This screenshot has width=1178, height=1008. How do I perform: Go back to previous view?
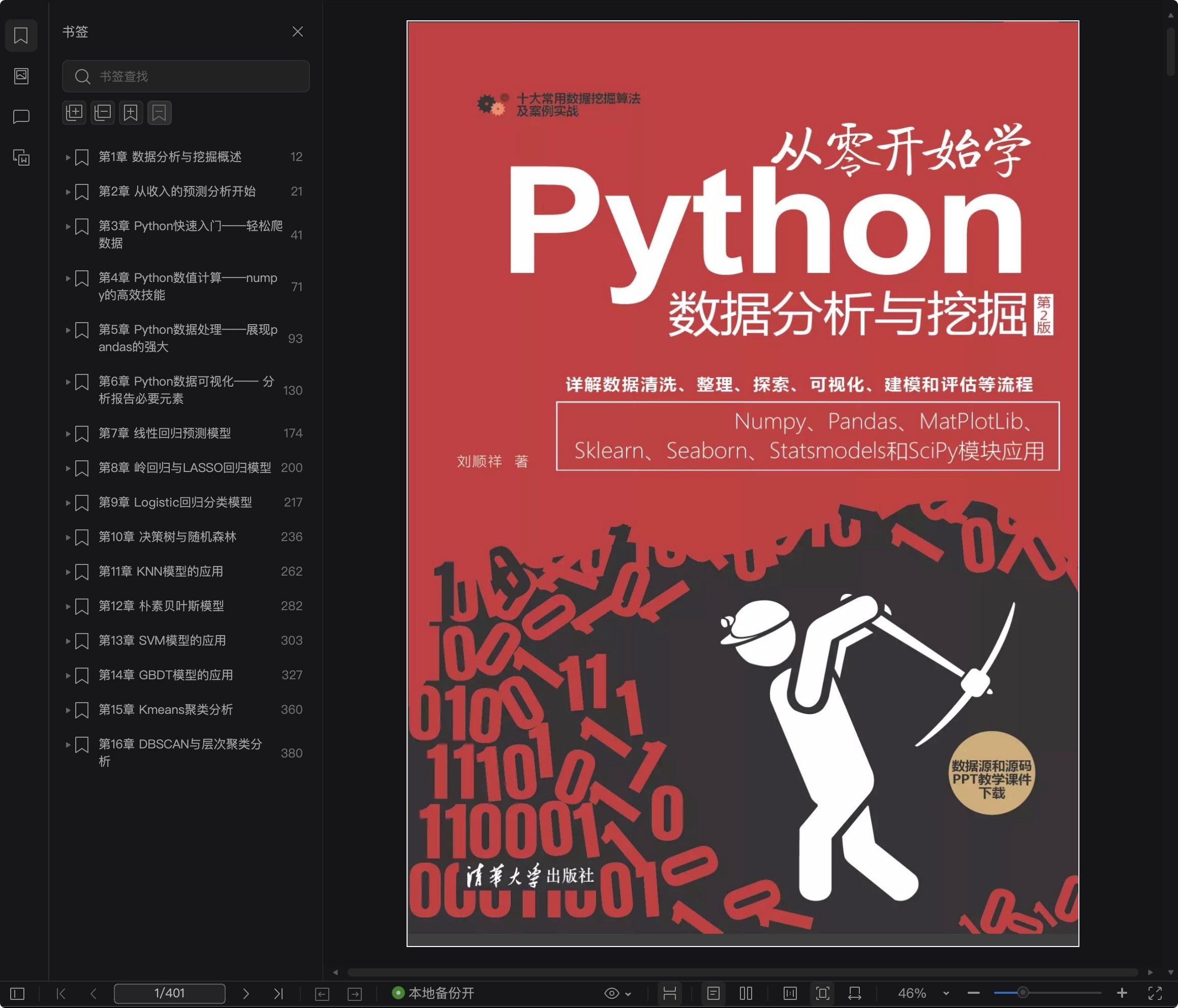pyautogui.click(x=322, y=994)
